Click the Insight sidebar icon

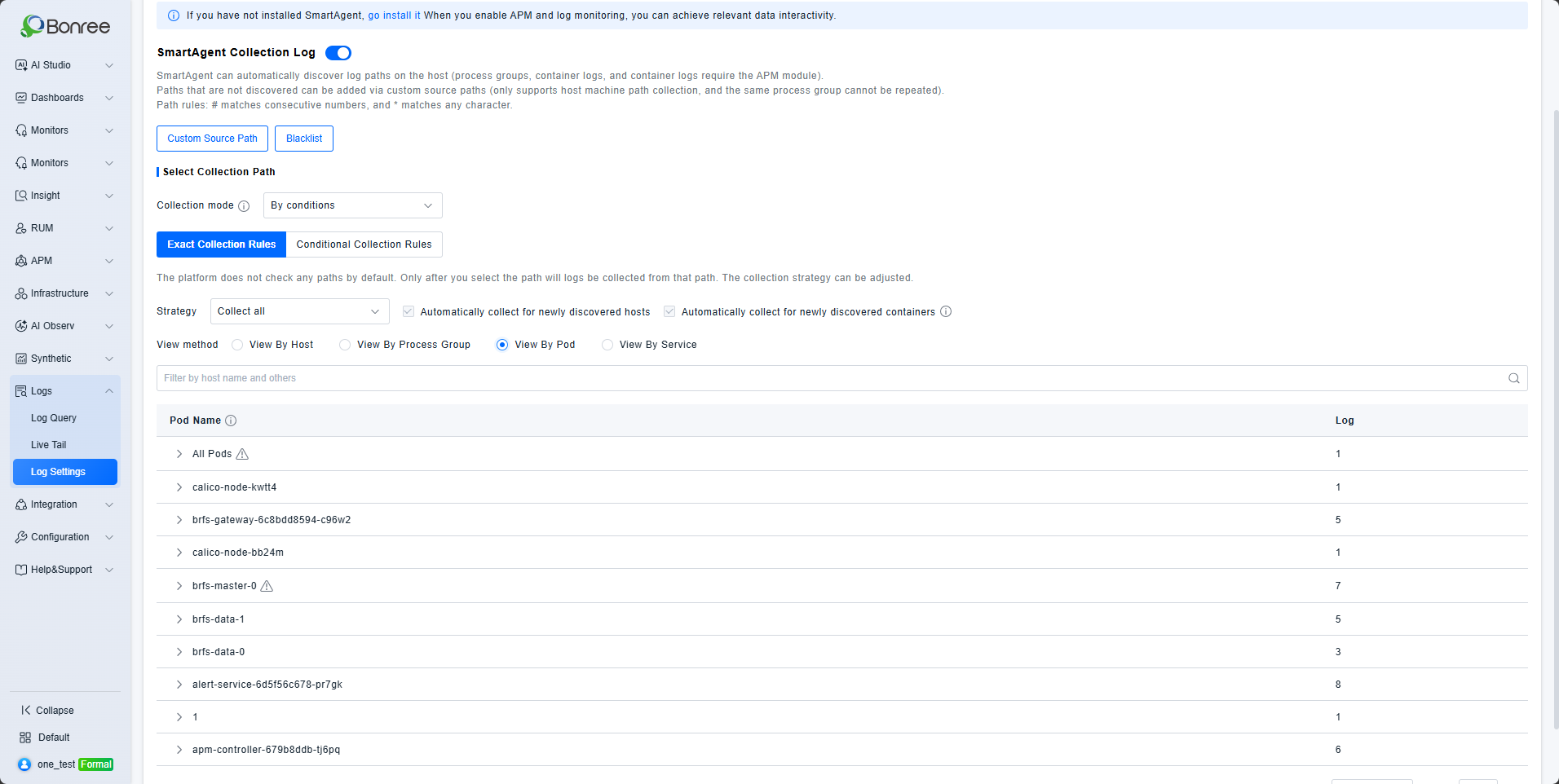pos(21,196)
